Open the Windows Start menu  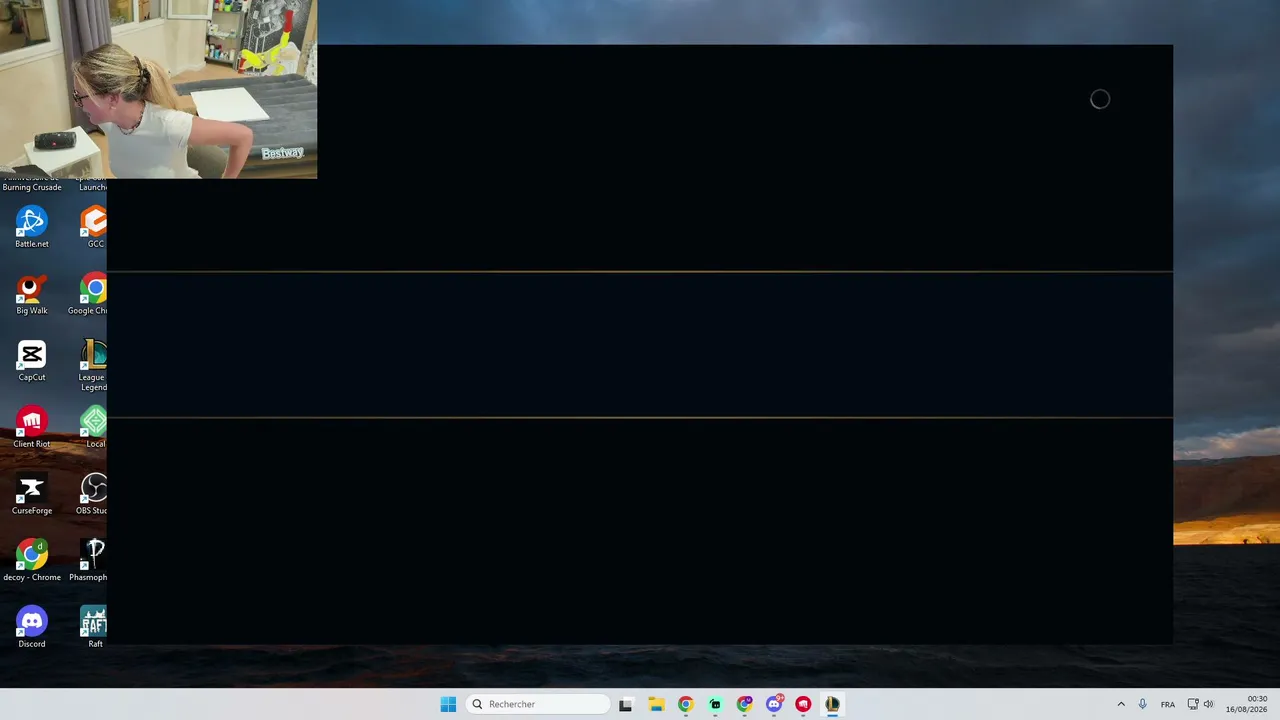pos(448,704)
